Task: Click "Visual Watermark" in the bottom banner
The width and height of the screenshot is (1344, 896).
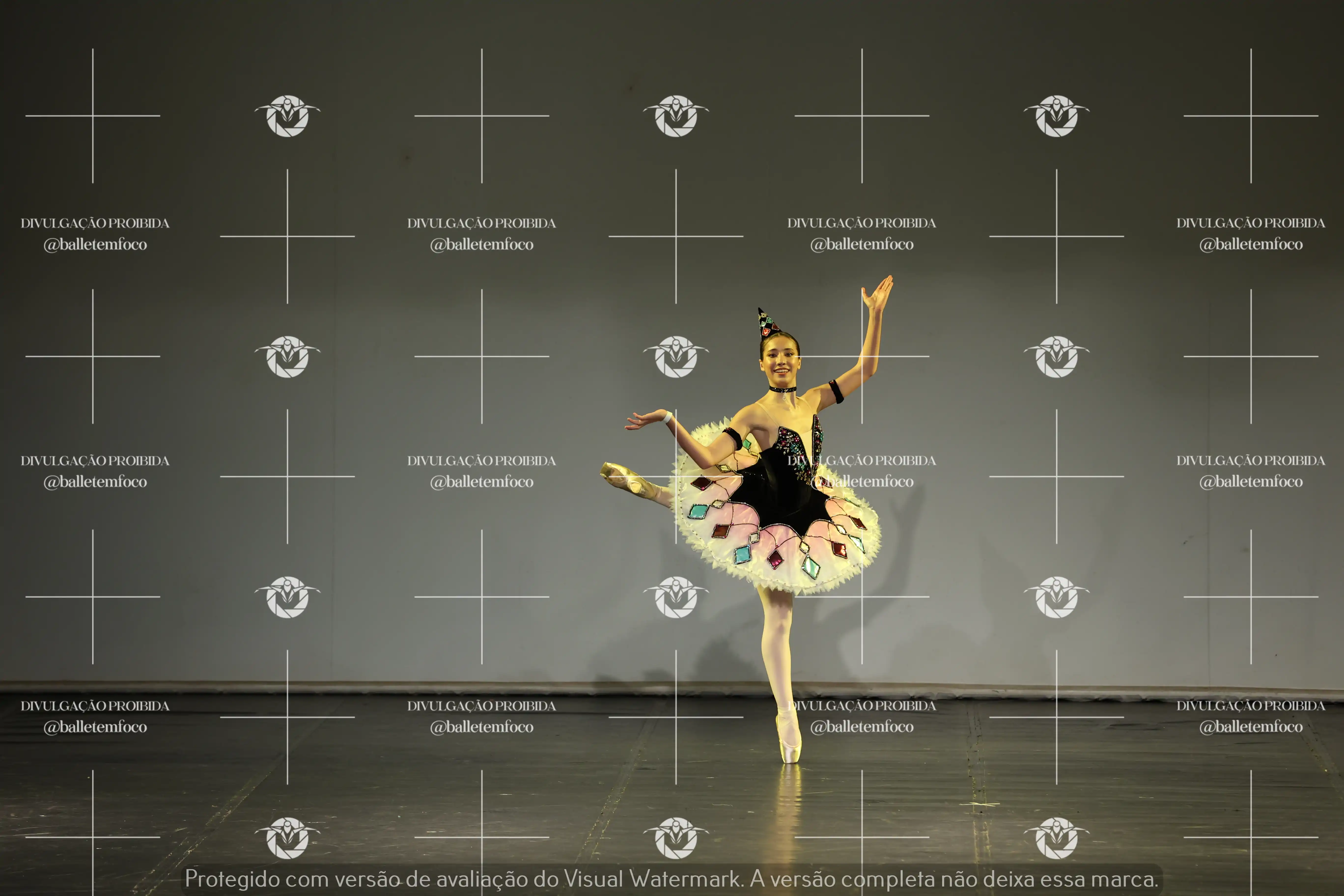Action: [x=651, y=879]
